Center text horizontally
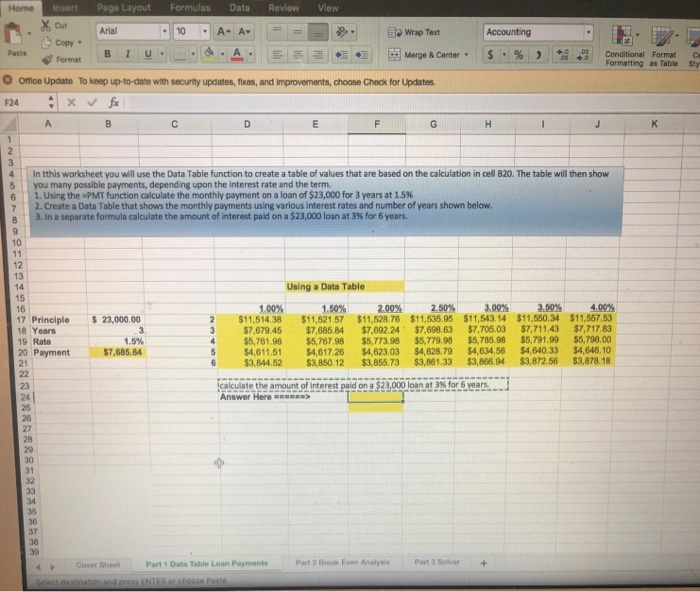Viewport: 700px width, 592px height. (297, 55)
